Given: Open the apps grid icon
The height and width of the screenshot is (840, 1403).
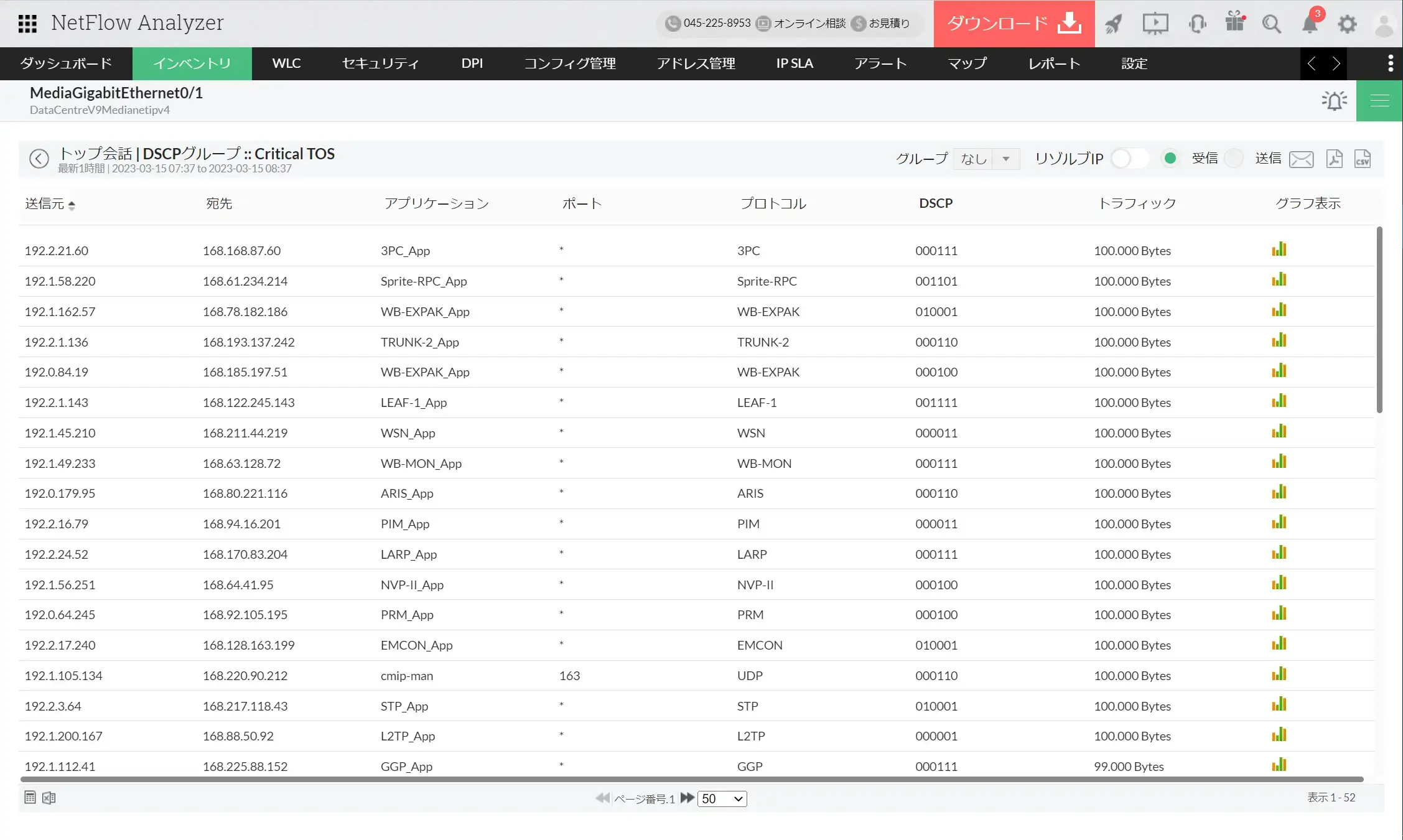Looking at the screenshot, I should coord(27,24).
